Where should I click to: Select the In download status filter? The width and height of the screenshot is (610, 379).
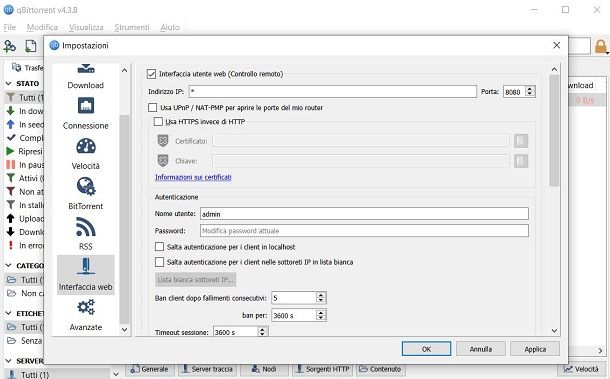tap(25, 111)
